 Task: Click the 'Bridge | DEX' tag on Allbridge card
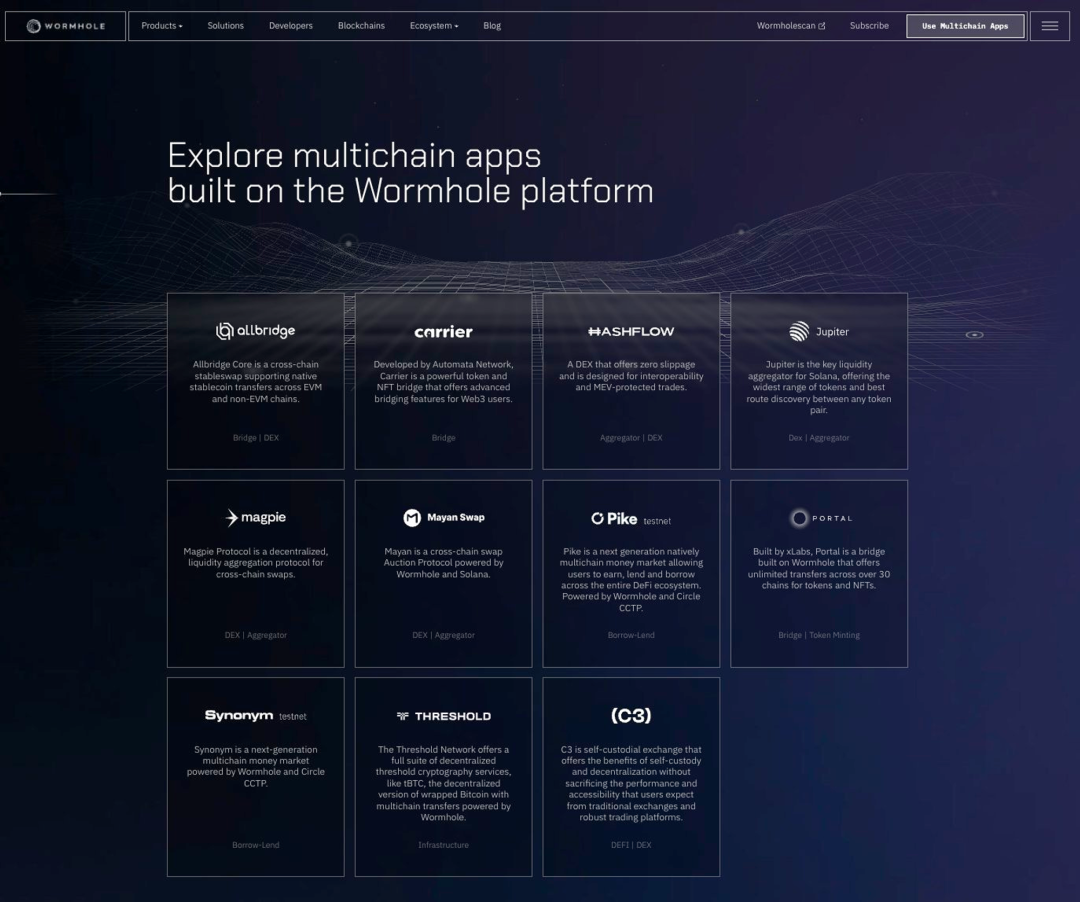256,438
